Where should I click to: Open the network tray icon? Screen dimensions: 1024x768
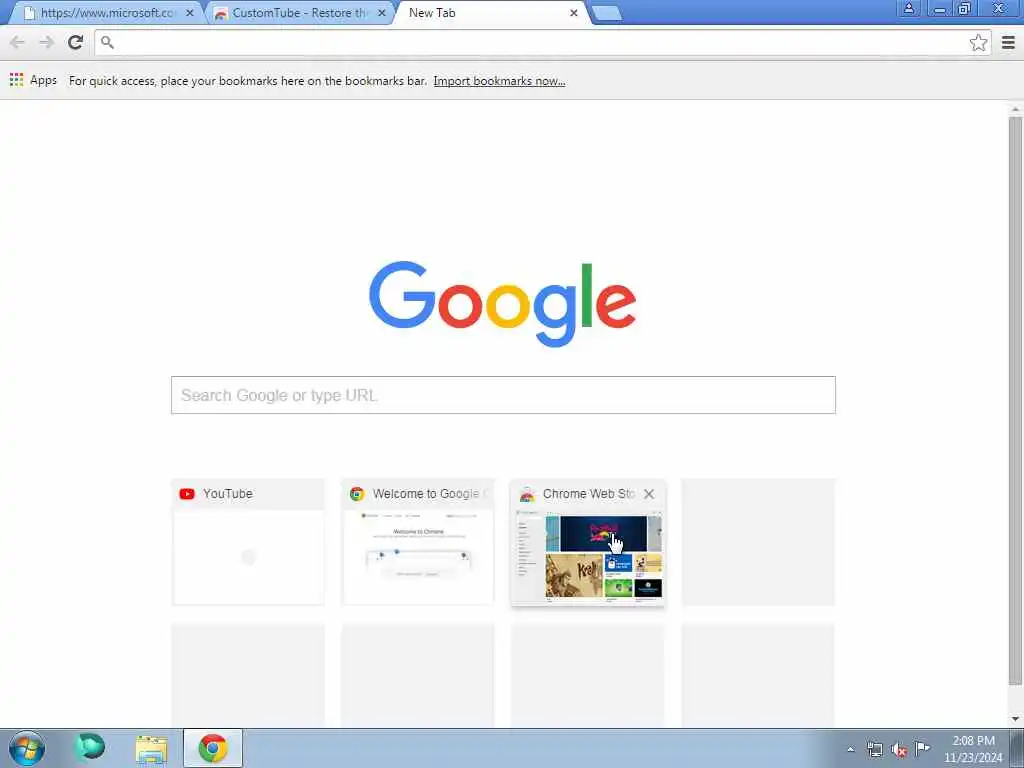point(875,749)
